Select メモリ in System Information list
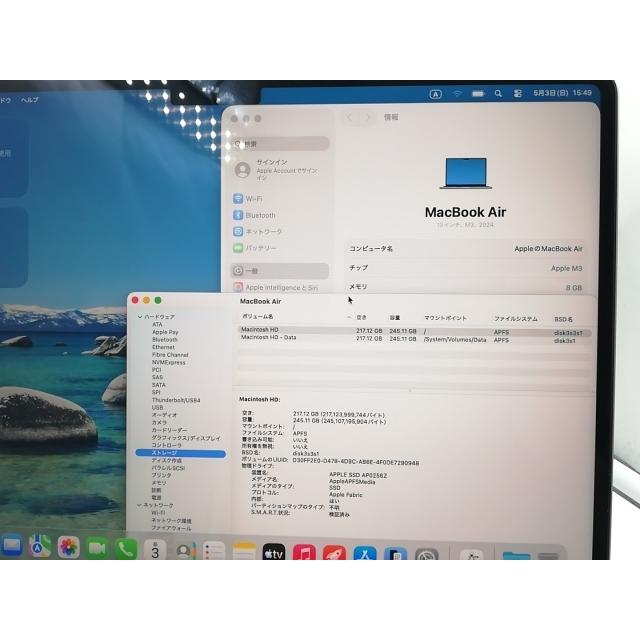The image size is (640, 640). tap(159, 483)
